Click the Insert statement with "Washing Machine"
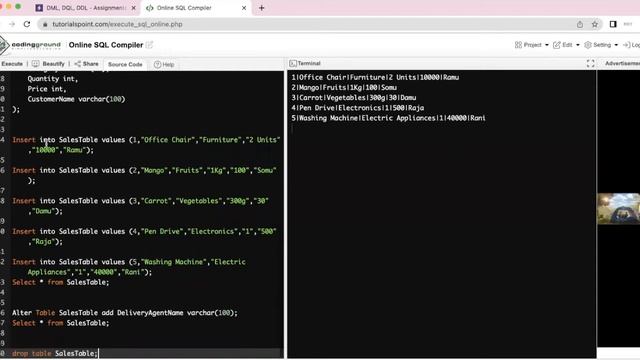This screenshot has width=640, height=360. coord(129,267)
